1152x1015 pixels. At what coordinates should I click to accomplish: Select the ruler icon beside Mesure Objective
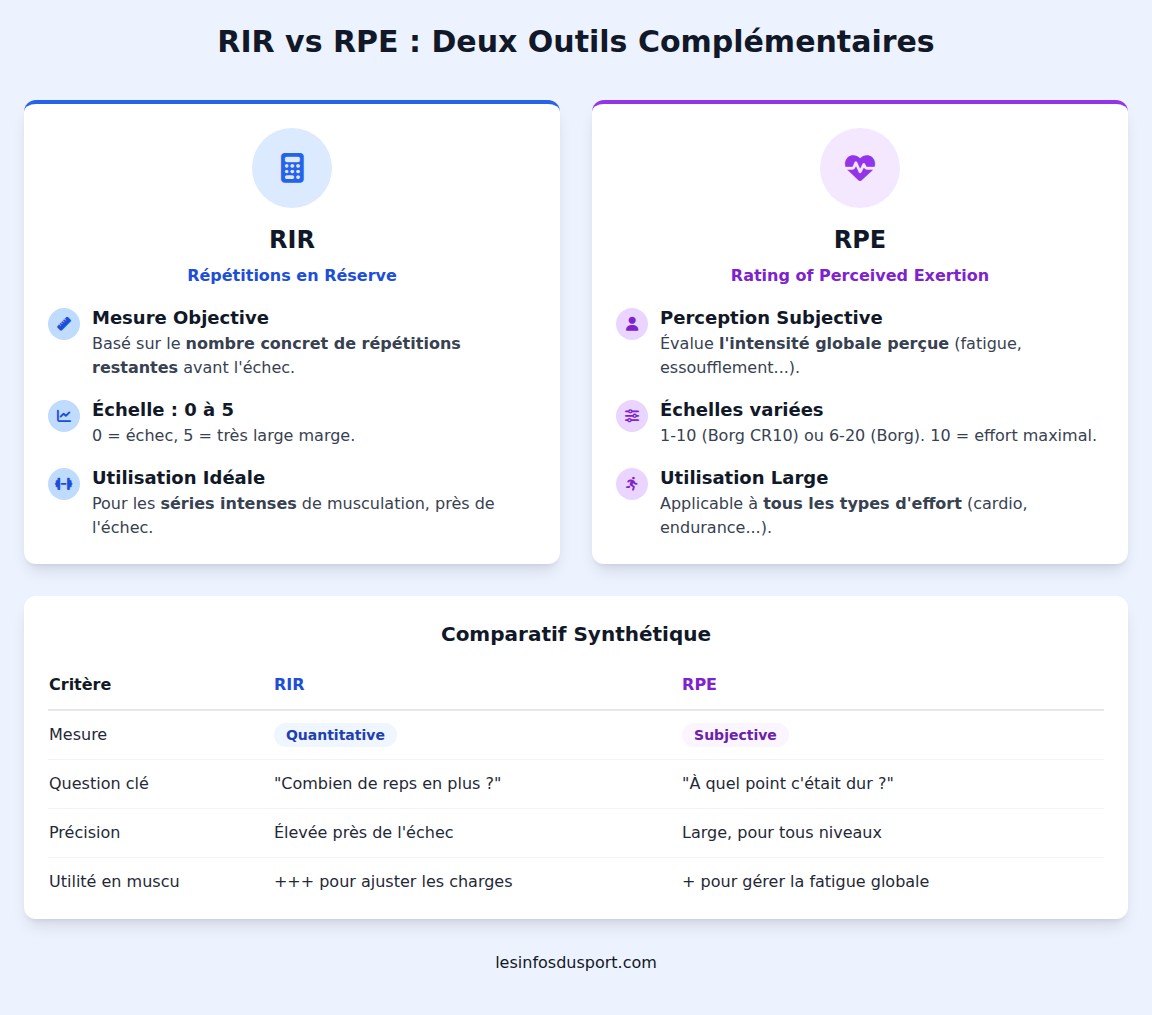coord(63,323)
